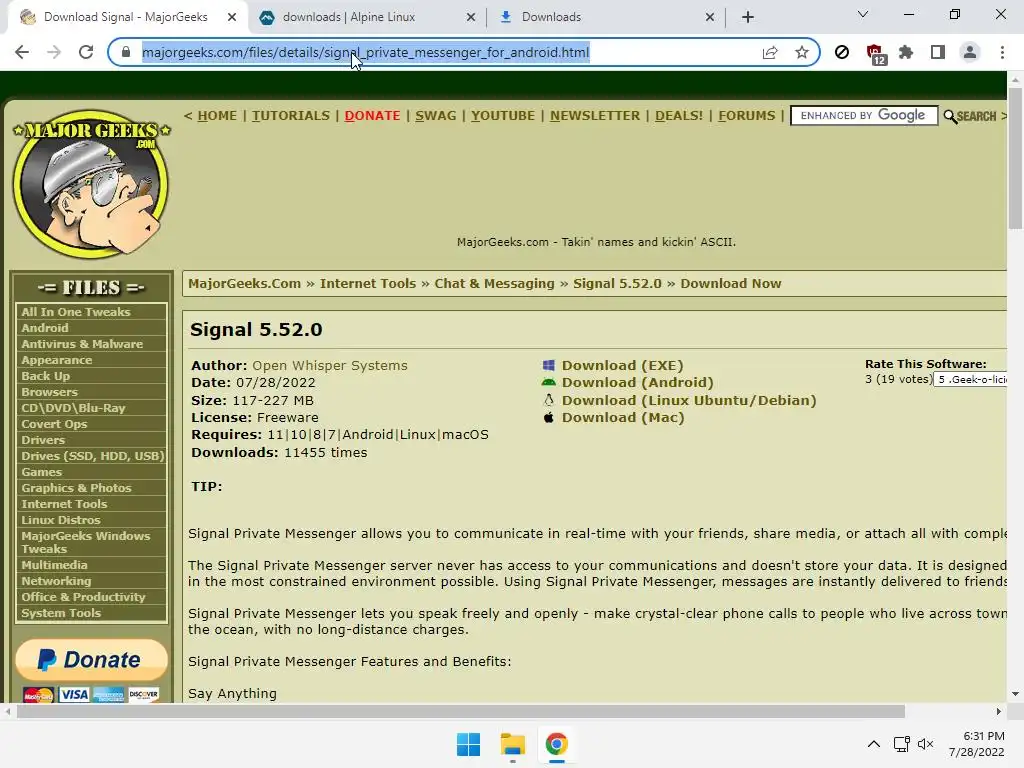Go back to the previous page
The width and height of the screenshot is (1024, 768).
(x=22, y=52)
